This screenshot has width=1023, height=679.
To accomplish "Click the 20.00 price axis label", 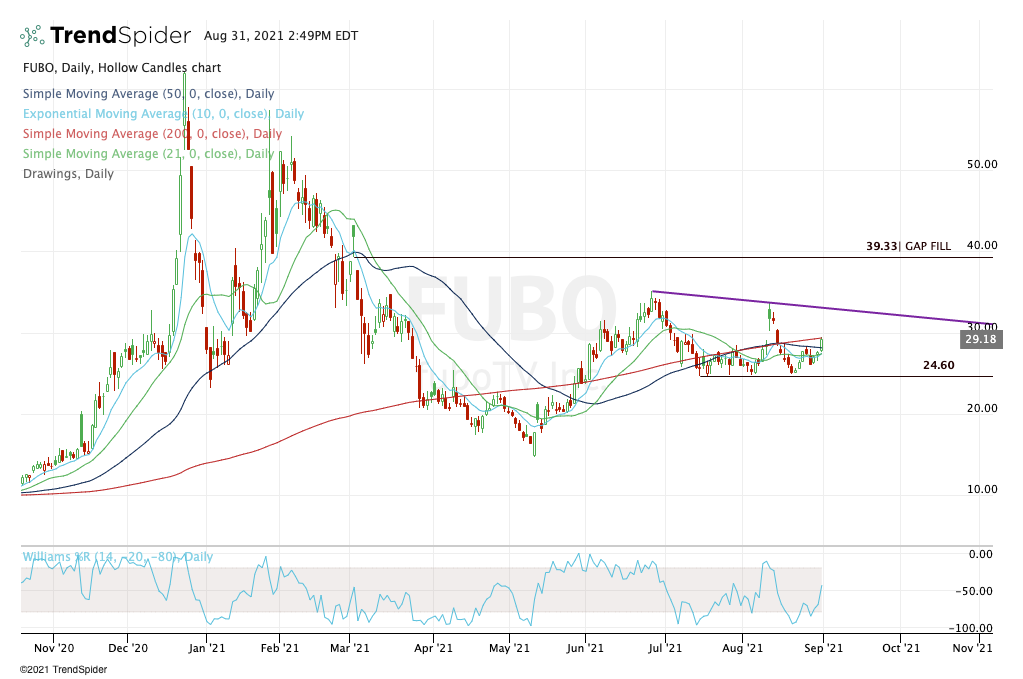I will coord(982,408).
